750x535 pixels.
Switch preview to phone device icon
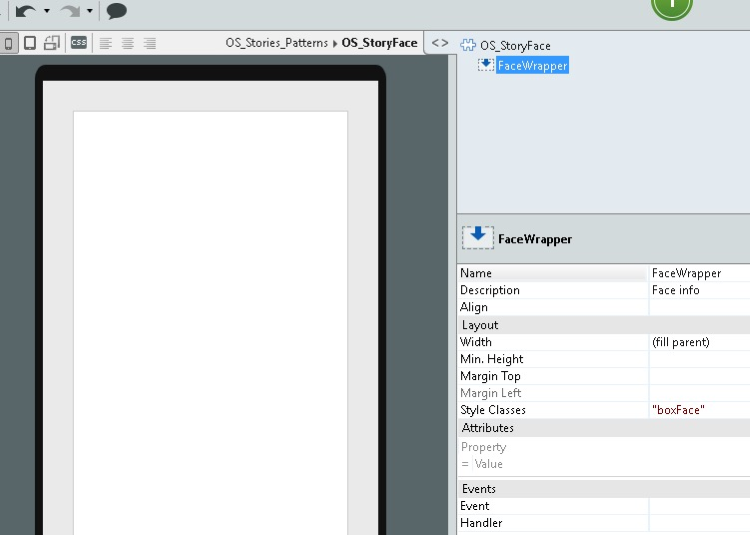click(x=9, y=43)
